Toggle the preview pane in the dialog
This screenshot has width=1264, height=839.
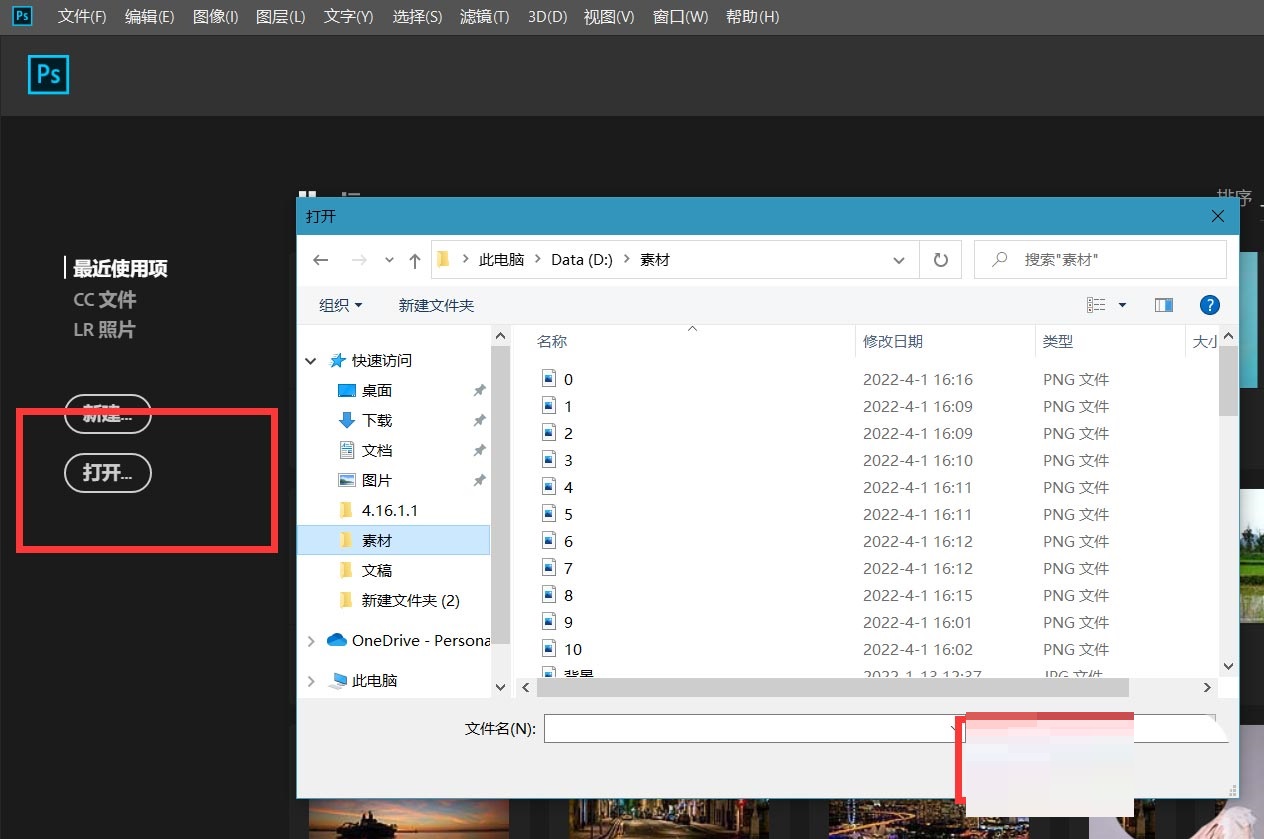1163,305
